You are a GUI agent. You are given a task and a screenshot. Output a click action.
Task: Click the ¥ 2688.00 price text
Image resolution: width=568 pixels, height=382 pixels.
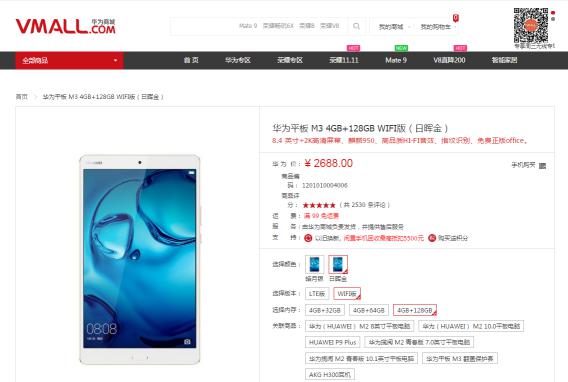click(x=329, y=163)
